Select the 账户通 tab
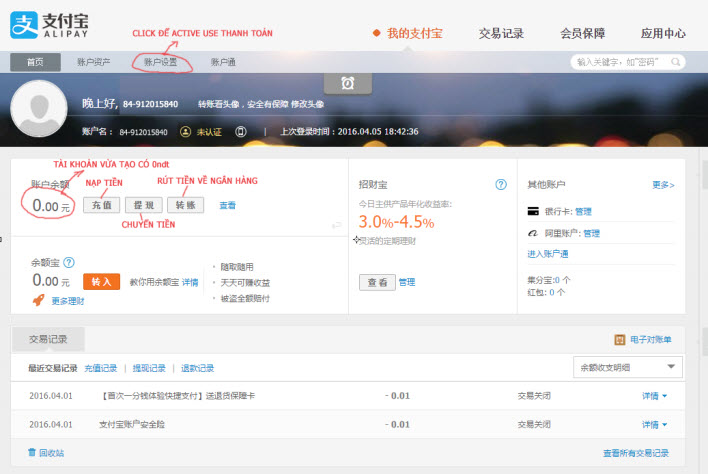The width and height of the screenshot is (708, 474). pyautogui.click(x=223, y=62)
